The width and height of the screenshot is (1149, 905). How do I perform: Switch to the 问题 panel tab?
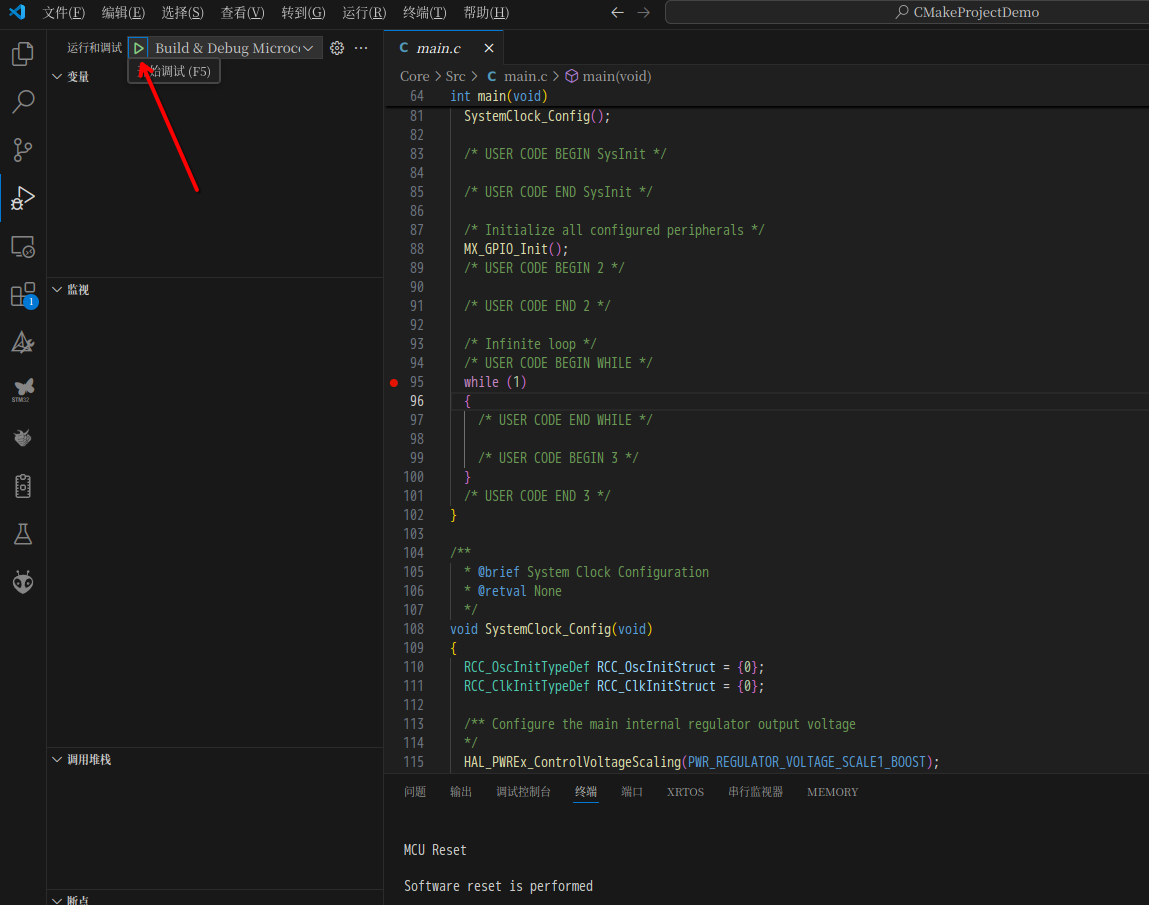(415, 792)
